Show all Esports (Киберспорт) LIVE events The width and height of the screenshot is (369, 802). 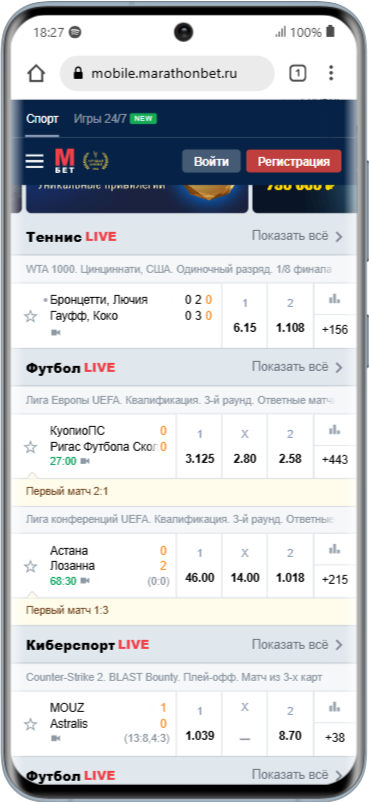(297, 645)
